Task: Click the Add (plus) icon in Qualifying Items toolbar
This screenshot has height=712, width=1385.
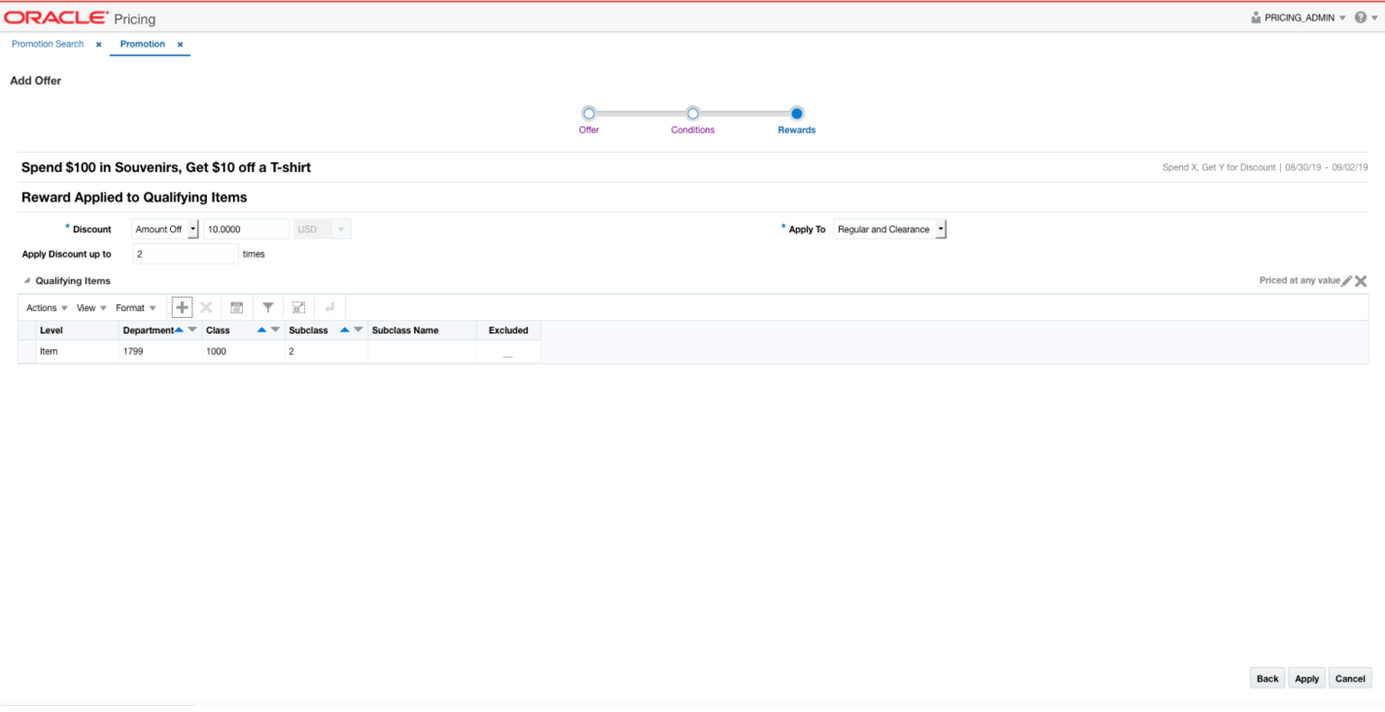Action: point(181,308)
